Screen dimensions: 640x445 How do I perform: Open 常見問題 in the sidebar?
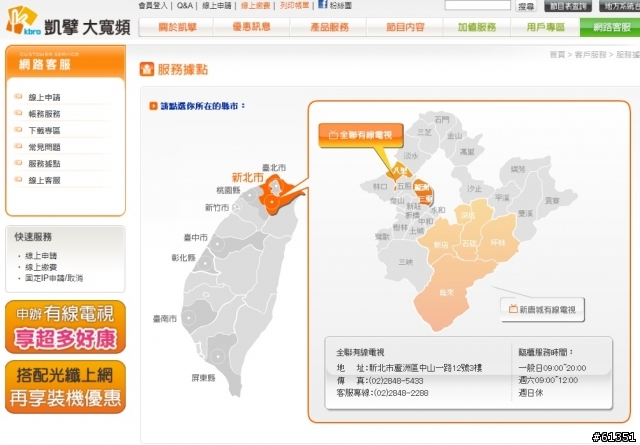pyautogui.click(x=44, y=147)
